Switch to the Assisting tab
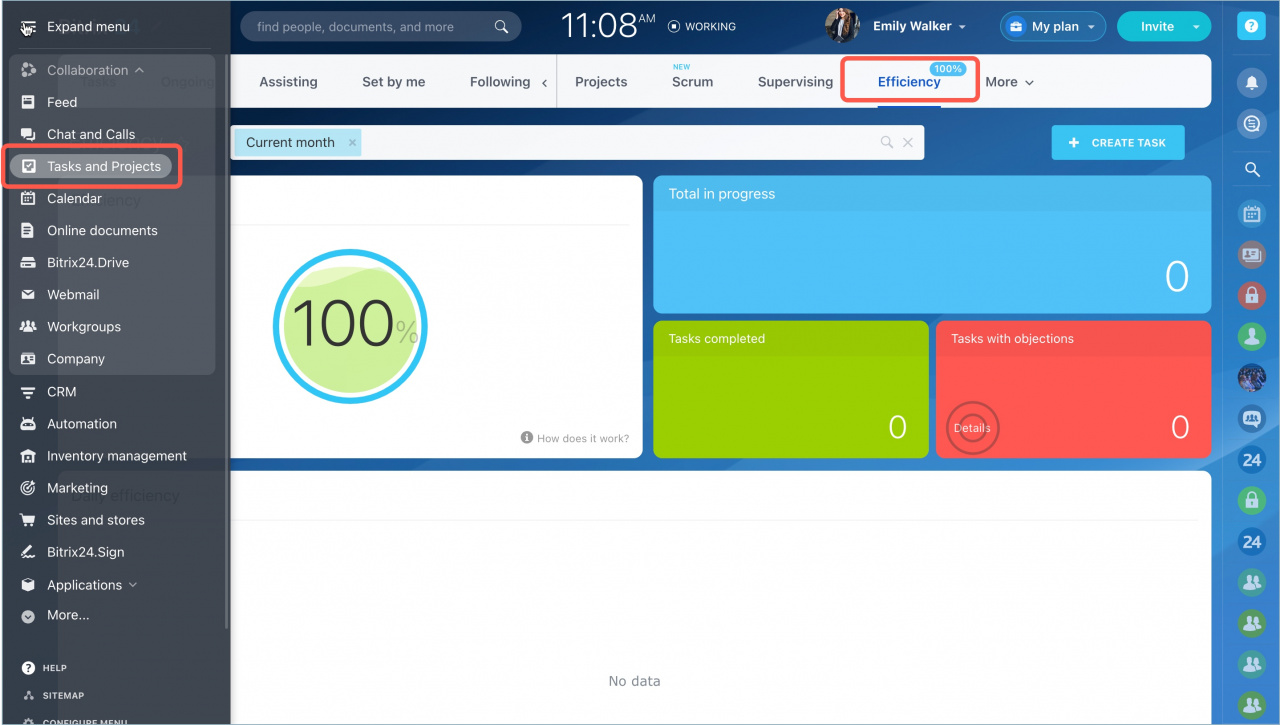1280x725 pixels. 288,82
